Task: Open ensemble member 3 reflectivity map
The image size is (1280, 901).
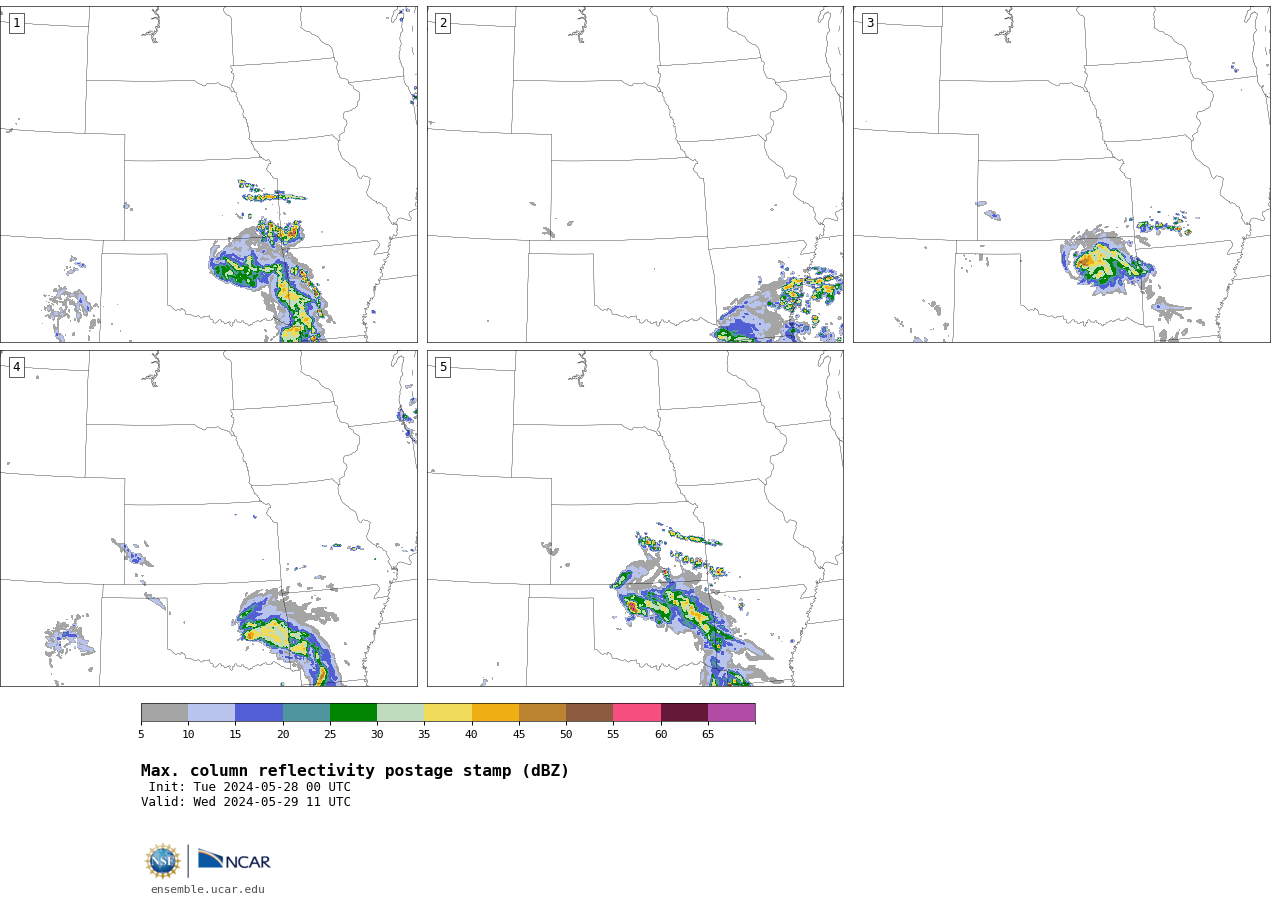Action: click(1061, 174)
